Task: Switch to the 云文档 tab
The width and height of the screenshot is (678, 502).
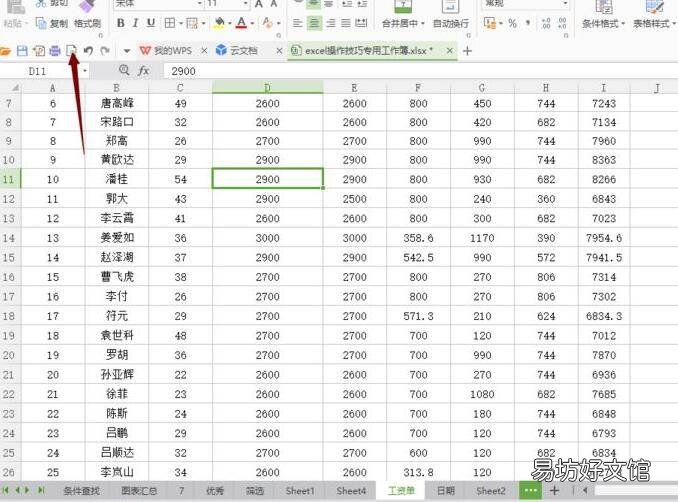Action: click(237, 51)
